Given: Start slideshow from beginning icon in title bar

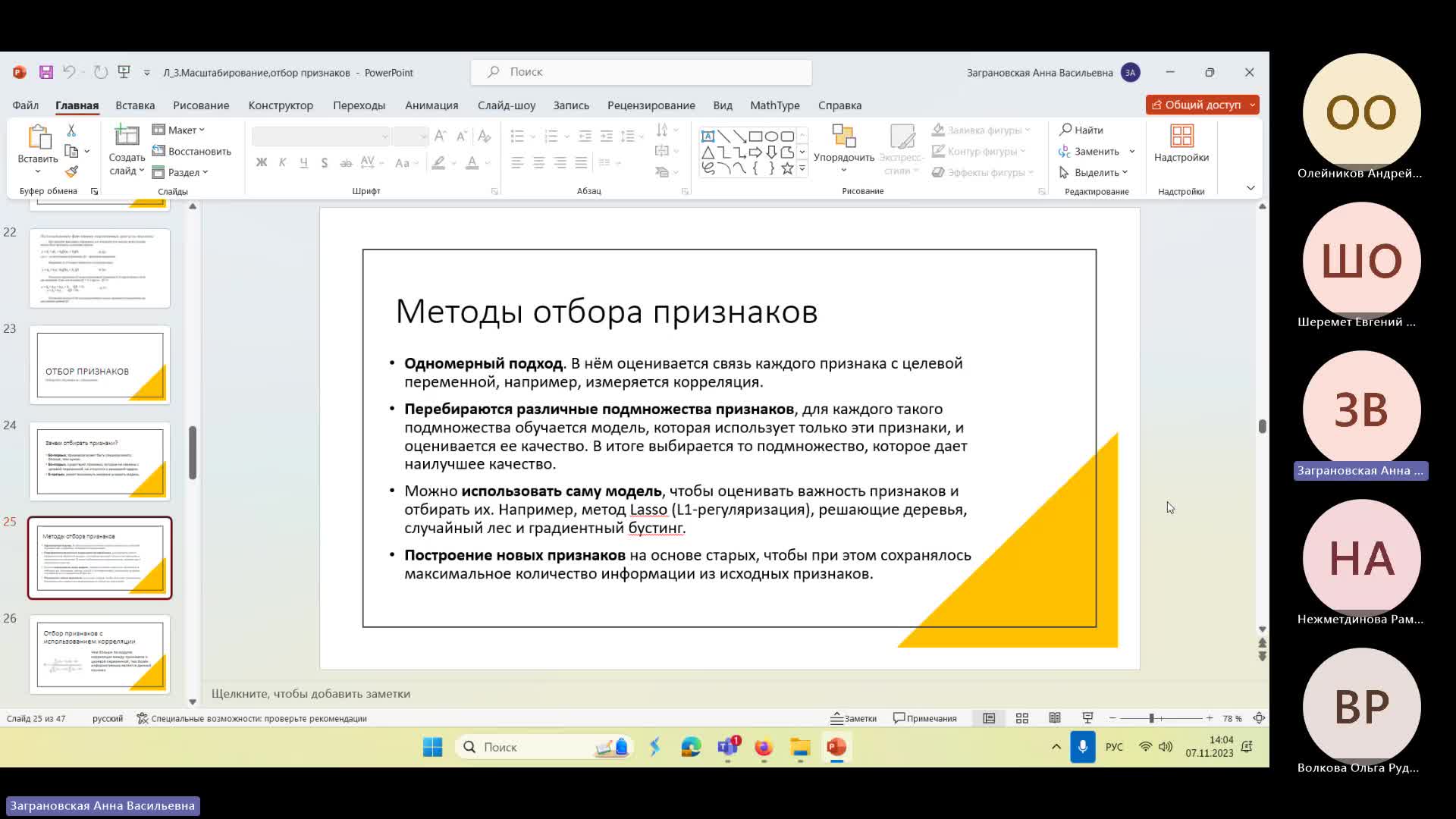Looking at the screenshot, I should tap(124, 72).
